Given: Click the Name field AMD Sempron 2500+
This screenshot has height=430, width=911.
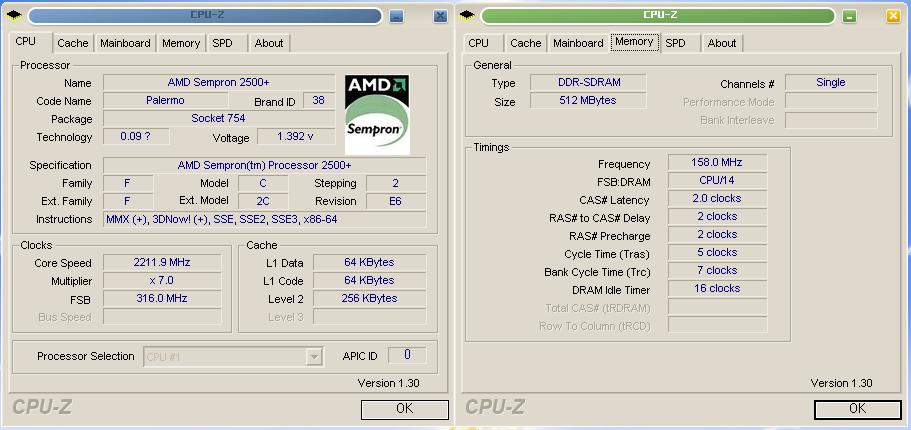Looking at the screenshot, I should 219,83.
